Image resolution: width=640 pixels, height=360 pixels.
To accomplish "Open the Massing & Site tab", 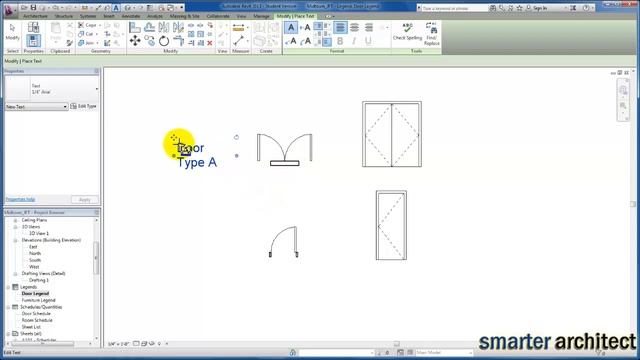I will pos(184,16).
